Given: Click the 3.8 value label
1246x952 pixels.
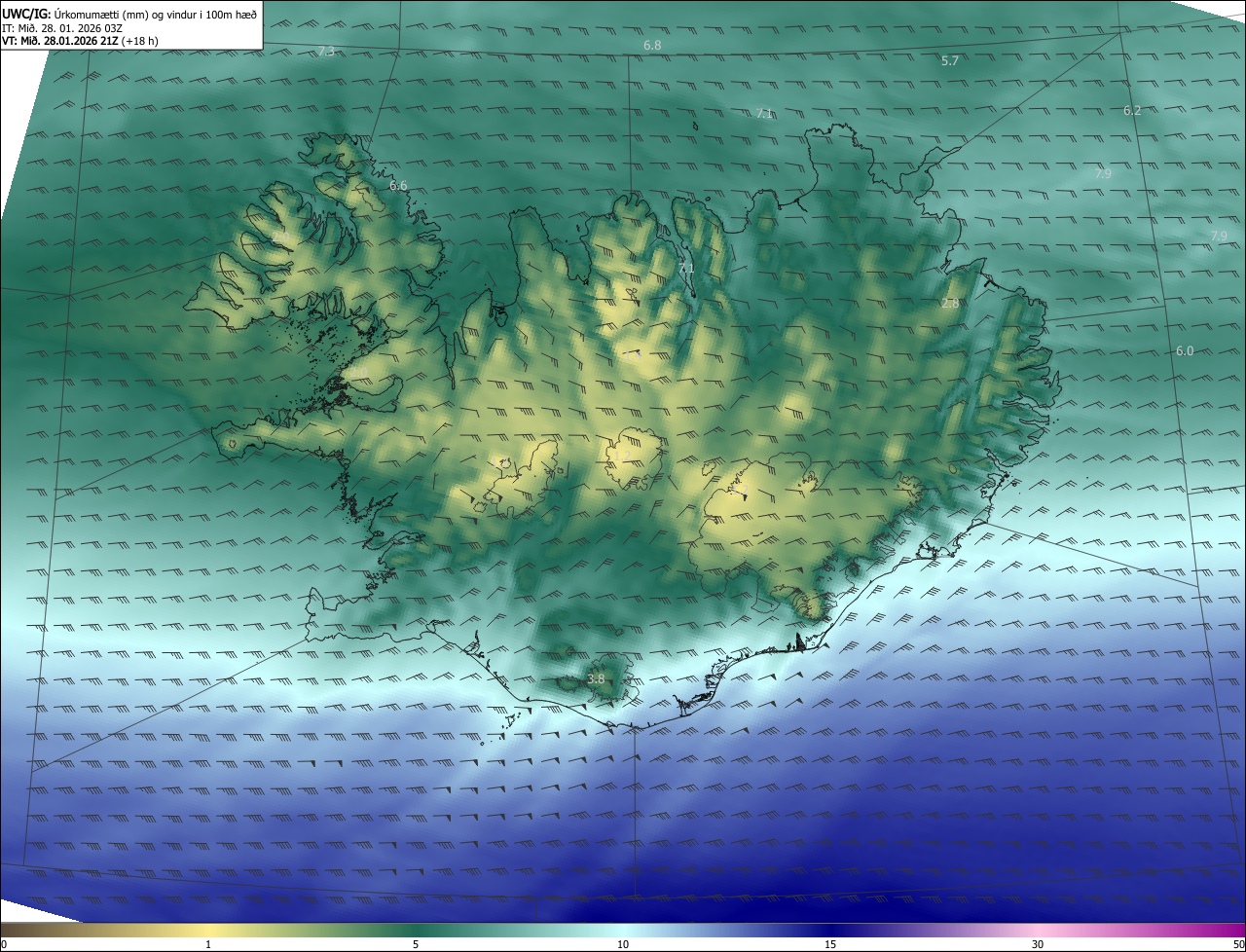Looking at the screenshot, I should 596,678.
